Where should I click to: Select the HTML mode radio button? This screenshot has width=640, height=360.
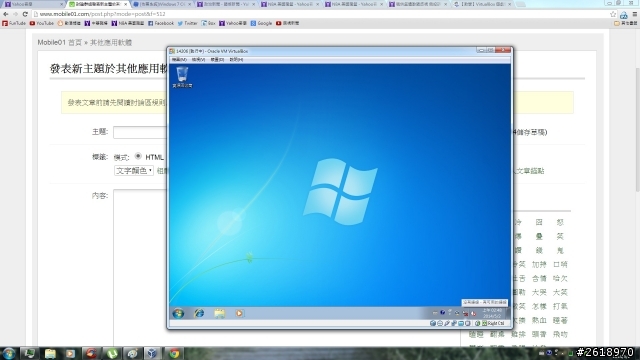pos(138,156)
